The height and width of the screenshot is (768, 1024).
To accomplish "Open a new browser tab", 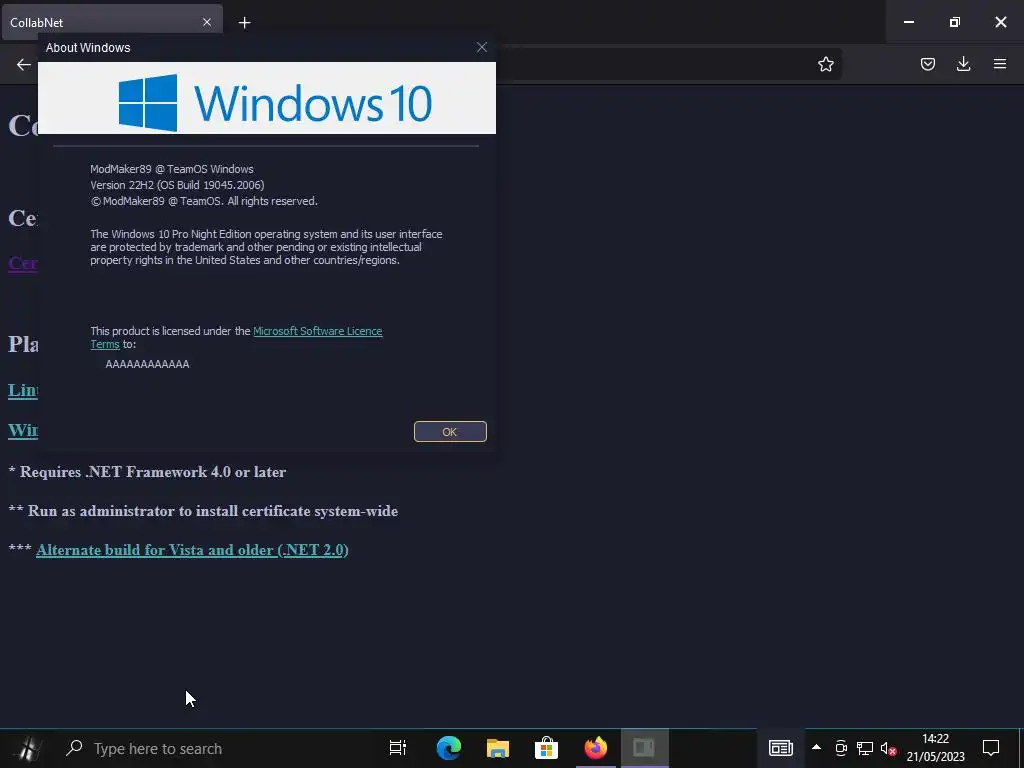I will coord(244,23).
